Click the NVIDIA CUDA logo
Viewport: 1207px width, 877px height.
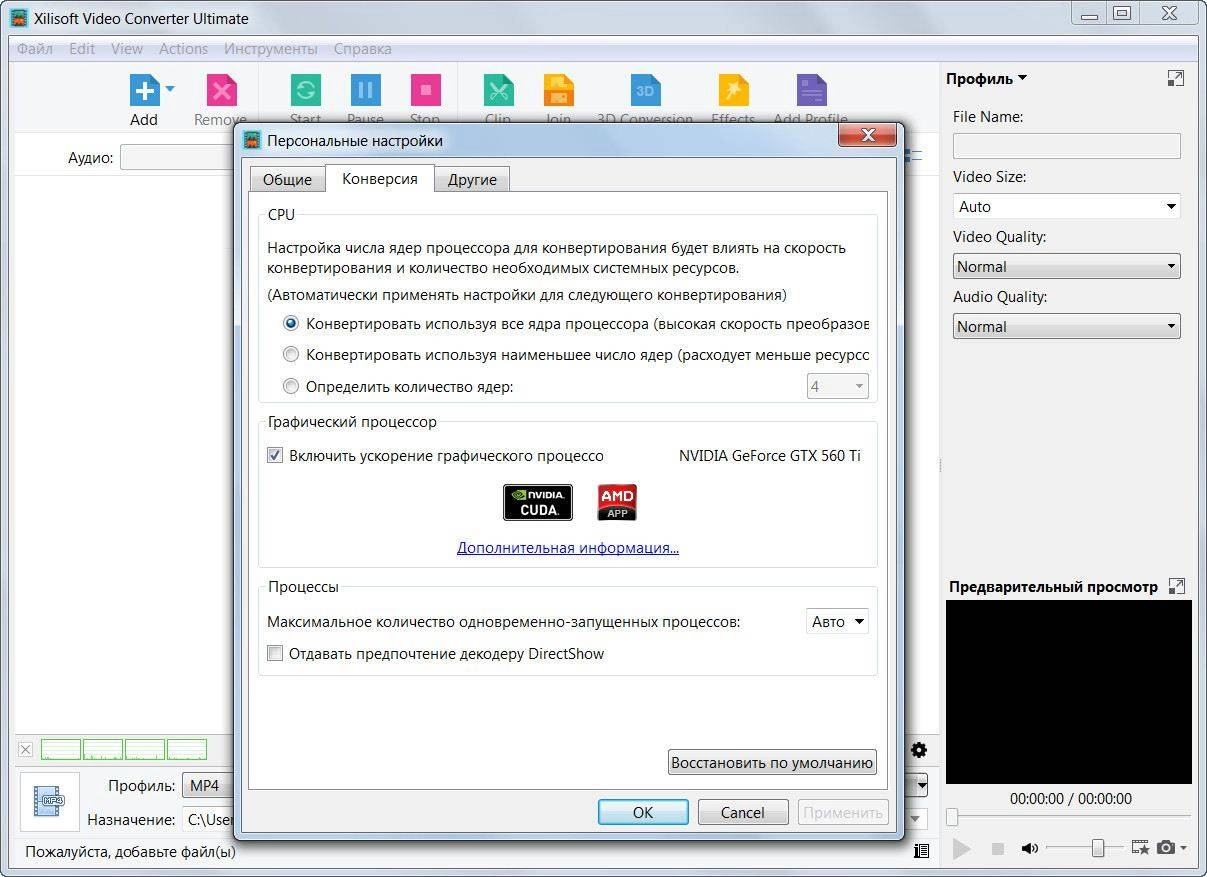(x=538, y=502)
